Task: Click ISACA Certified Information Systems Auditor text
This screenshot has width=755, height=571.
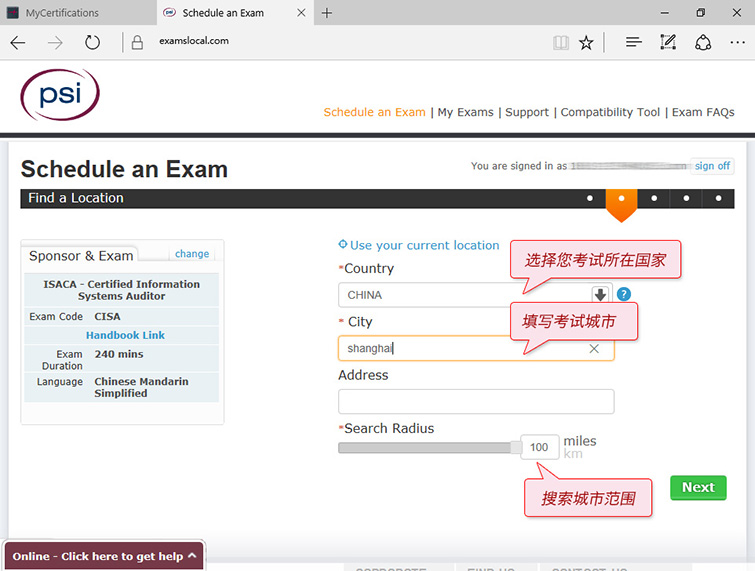Action: coord(121,290)
